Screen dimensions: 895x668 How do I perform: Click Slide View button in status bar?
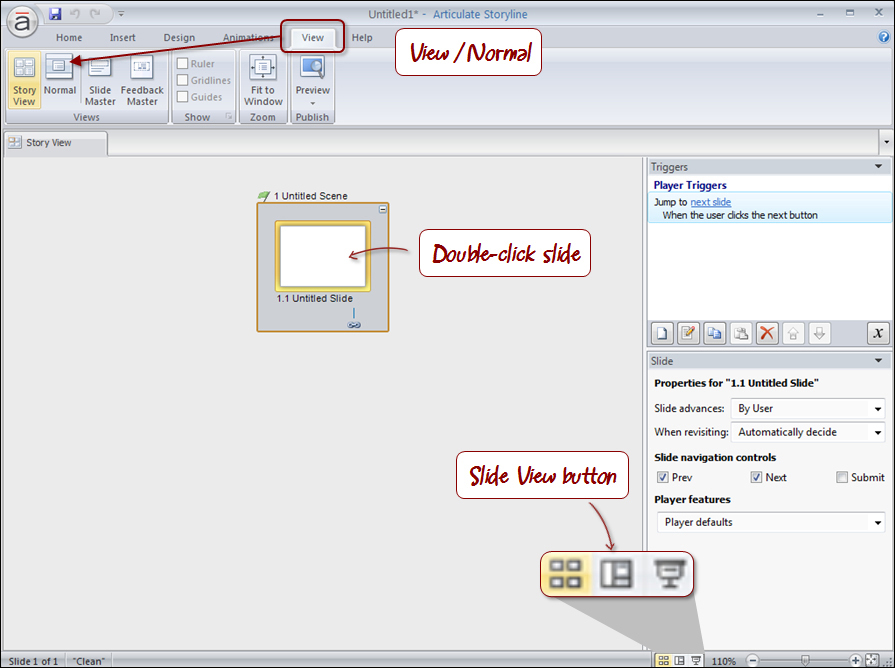point(679,661)
